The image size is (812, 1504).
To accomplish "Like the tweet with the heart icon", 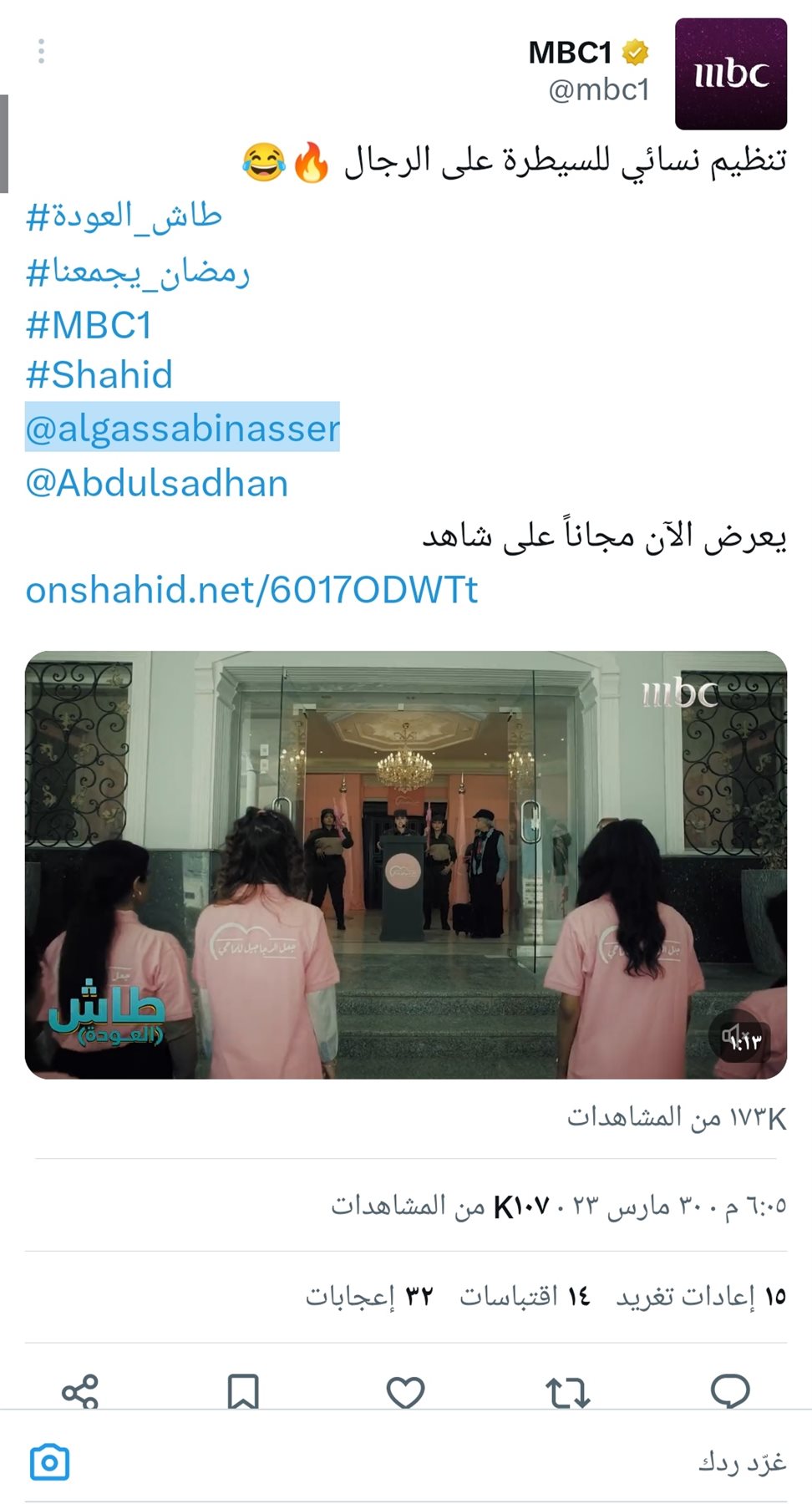I will pyautogui.click(x=406, y=1393).
